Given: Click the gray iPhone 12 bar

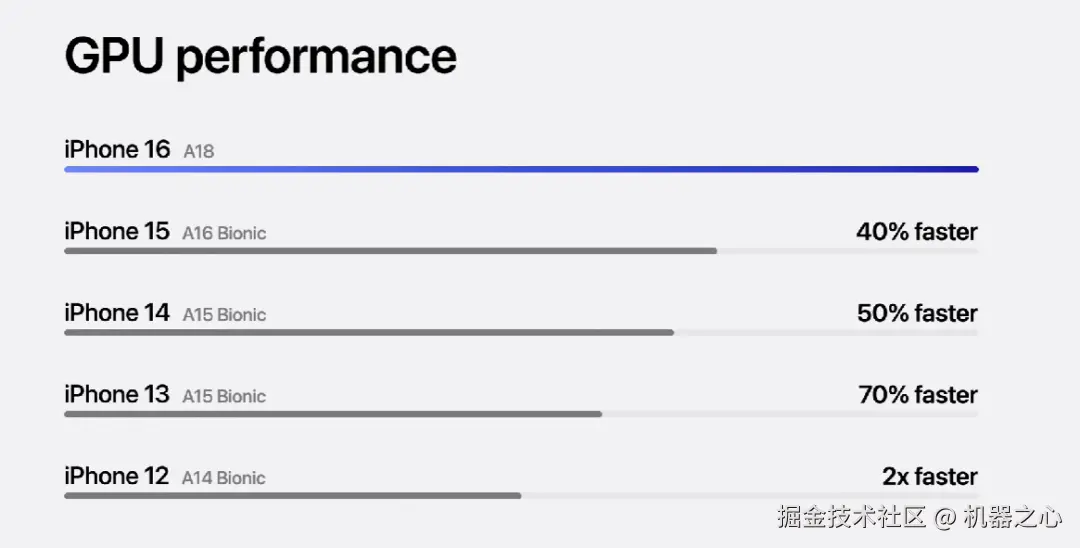Looking at the screenshot, I should [x=293, y=496].
